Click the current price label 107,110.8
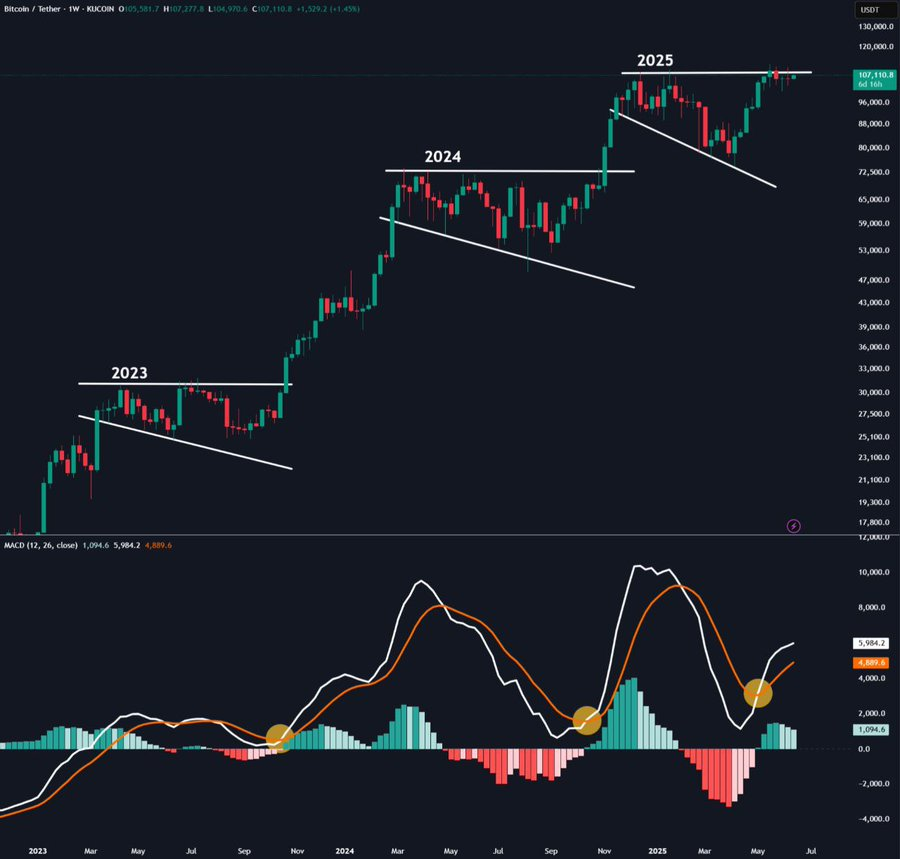The image size is (900, 859). tap(875, 75)
